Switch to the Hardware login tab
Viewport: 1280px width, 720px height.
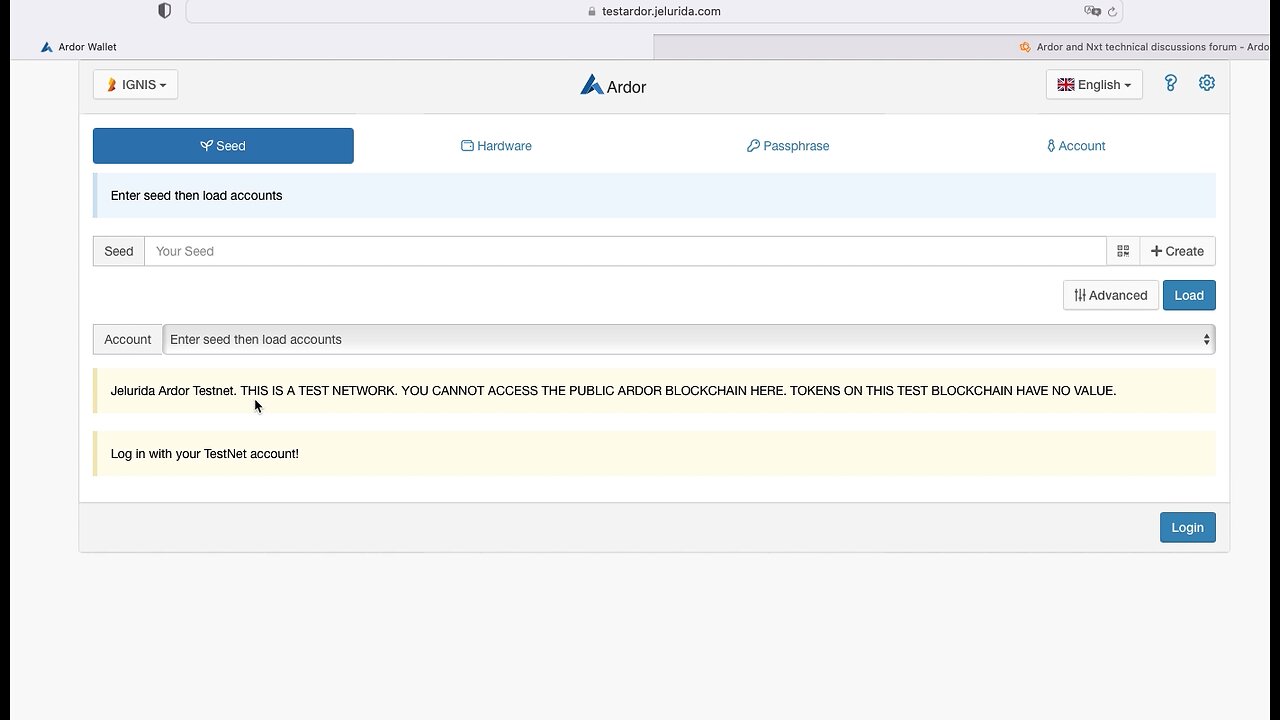[x=496, y=146]
